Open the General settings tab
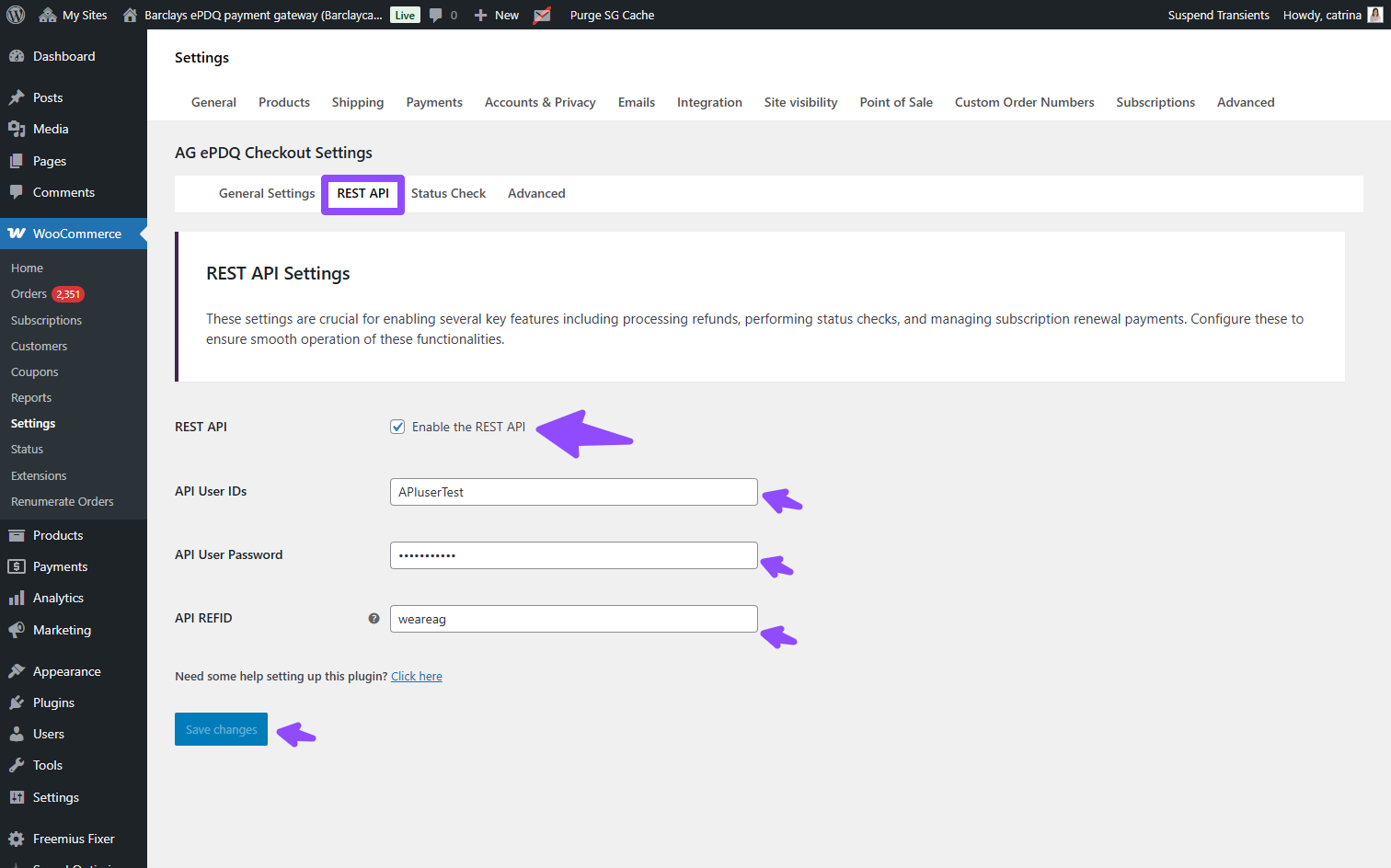This screenshot has width=1391, height=868. pos(213,102)
